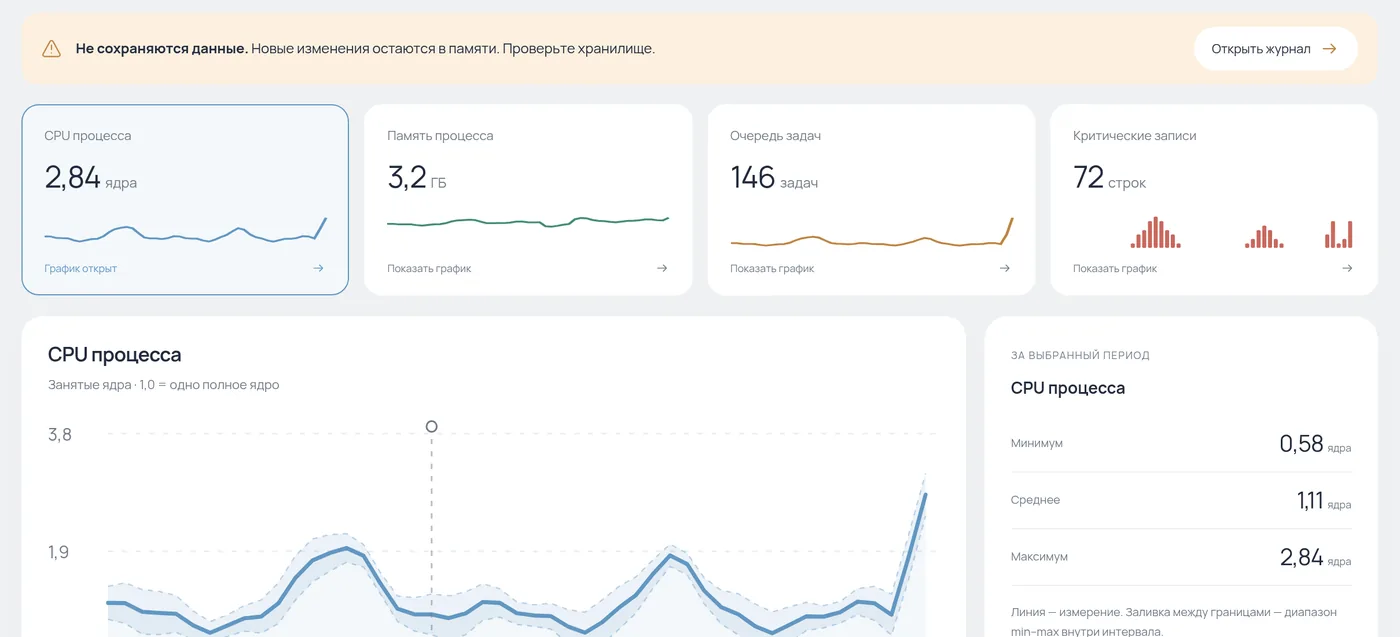Click the orange task queue sparkline
Screen dimensions: 1400x637
tap(871, 233)
